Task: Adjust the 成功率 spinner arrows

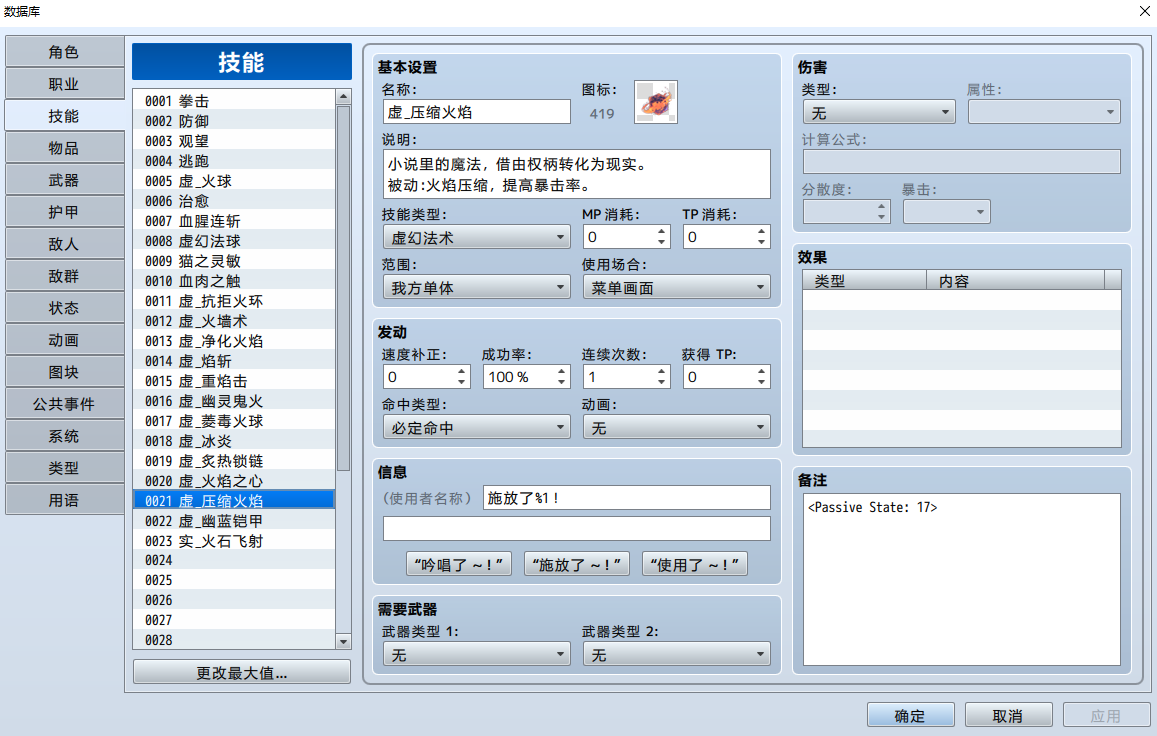Action: pyautogui.click(x=561, y=376)
